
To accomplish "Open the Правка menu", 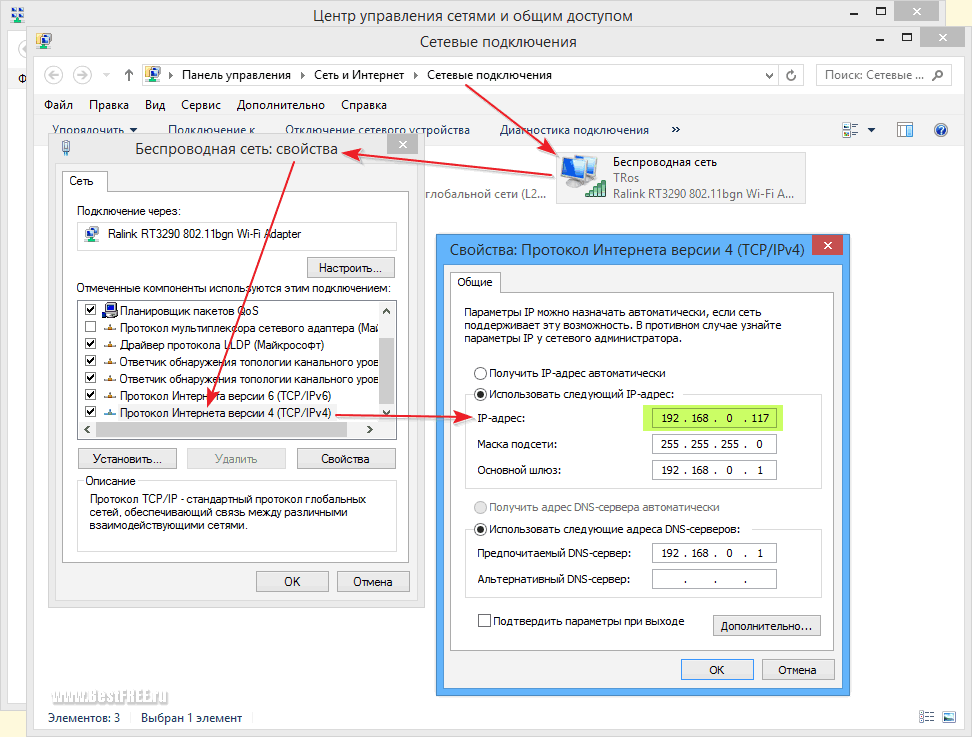I will tap(108, 105).
